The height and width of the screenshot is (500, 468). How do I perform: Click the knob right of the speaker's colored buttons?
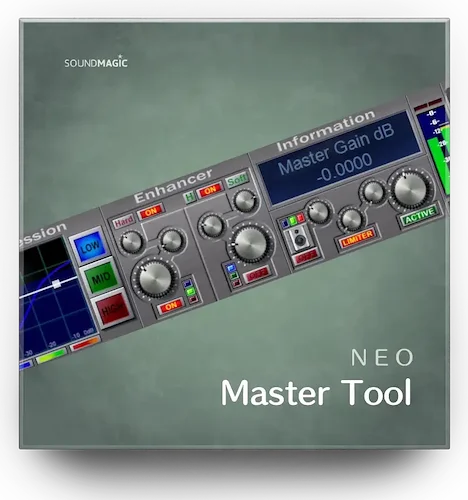click(318, 212)
